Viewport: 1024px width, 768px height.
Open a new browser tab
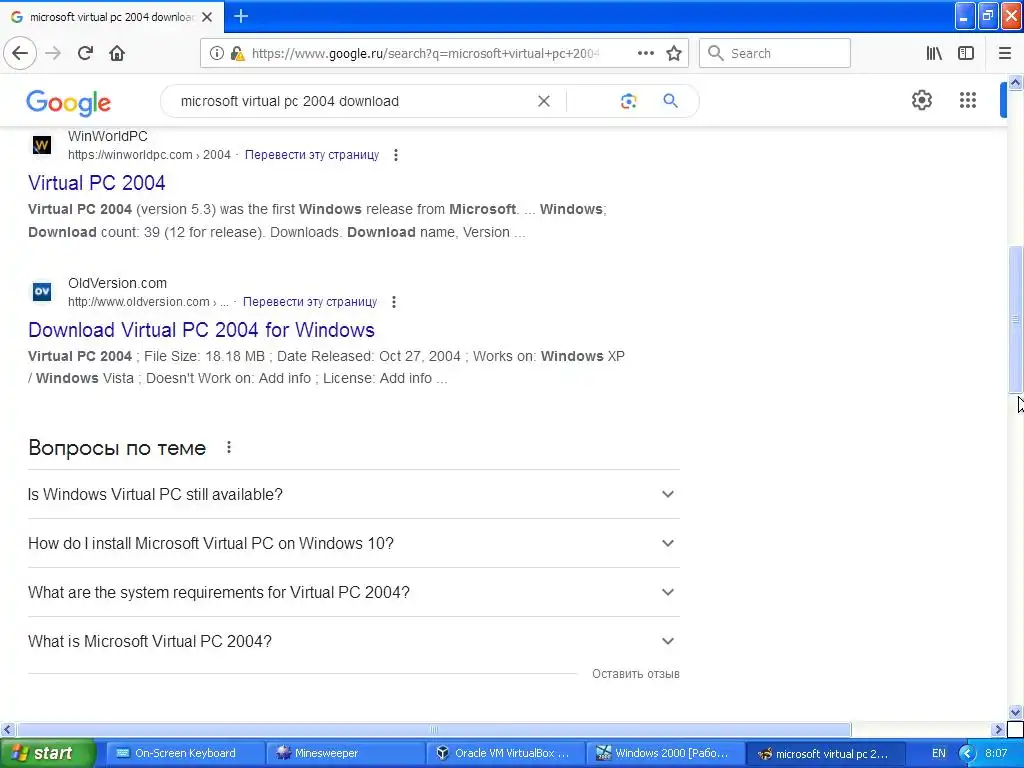point(240,16)
